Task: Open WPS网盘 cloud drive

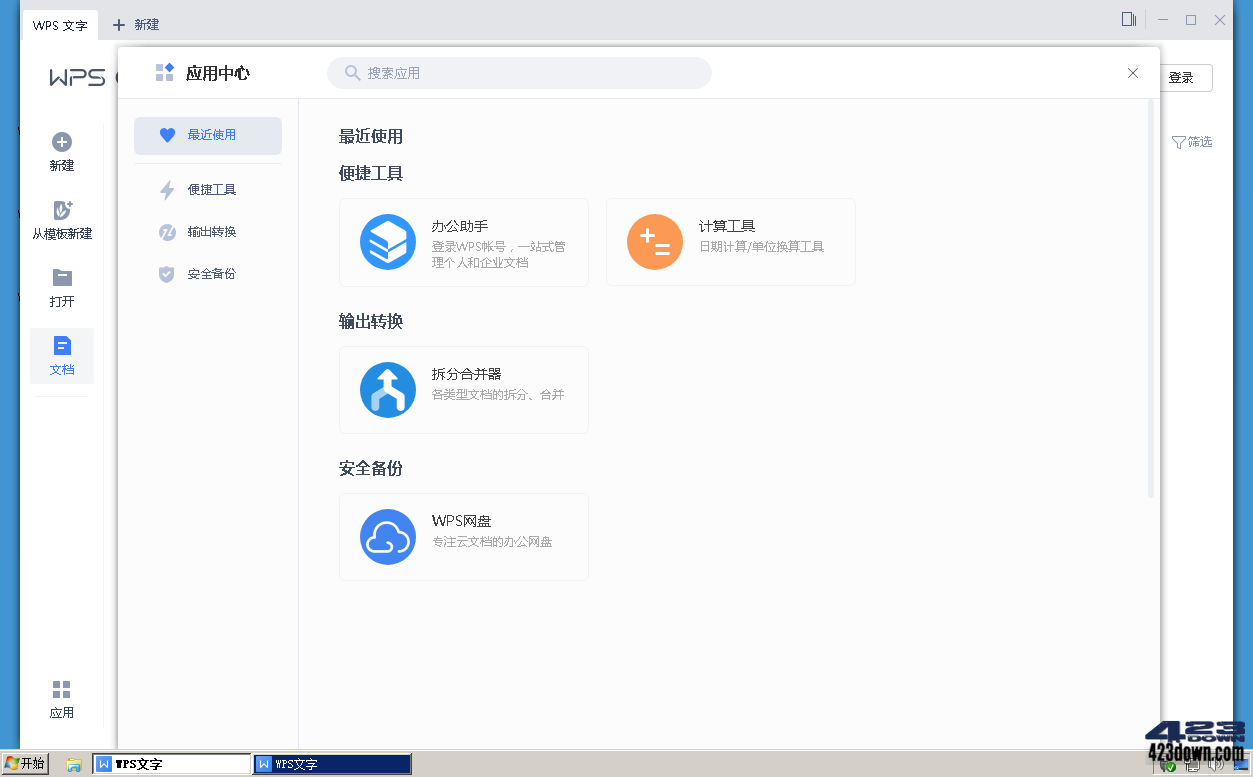Action: [463, 536]
